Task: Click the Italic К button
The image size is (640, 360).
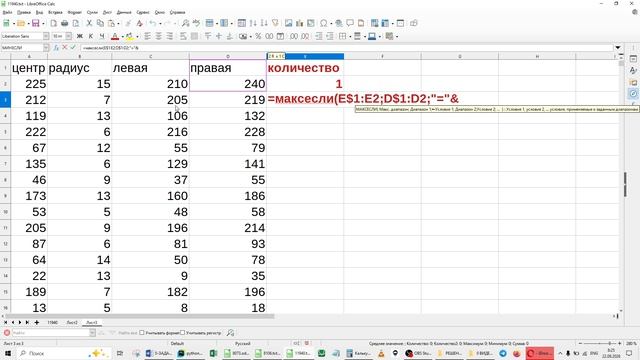Action: point(91,36)
